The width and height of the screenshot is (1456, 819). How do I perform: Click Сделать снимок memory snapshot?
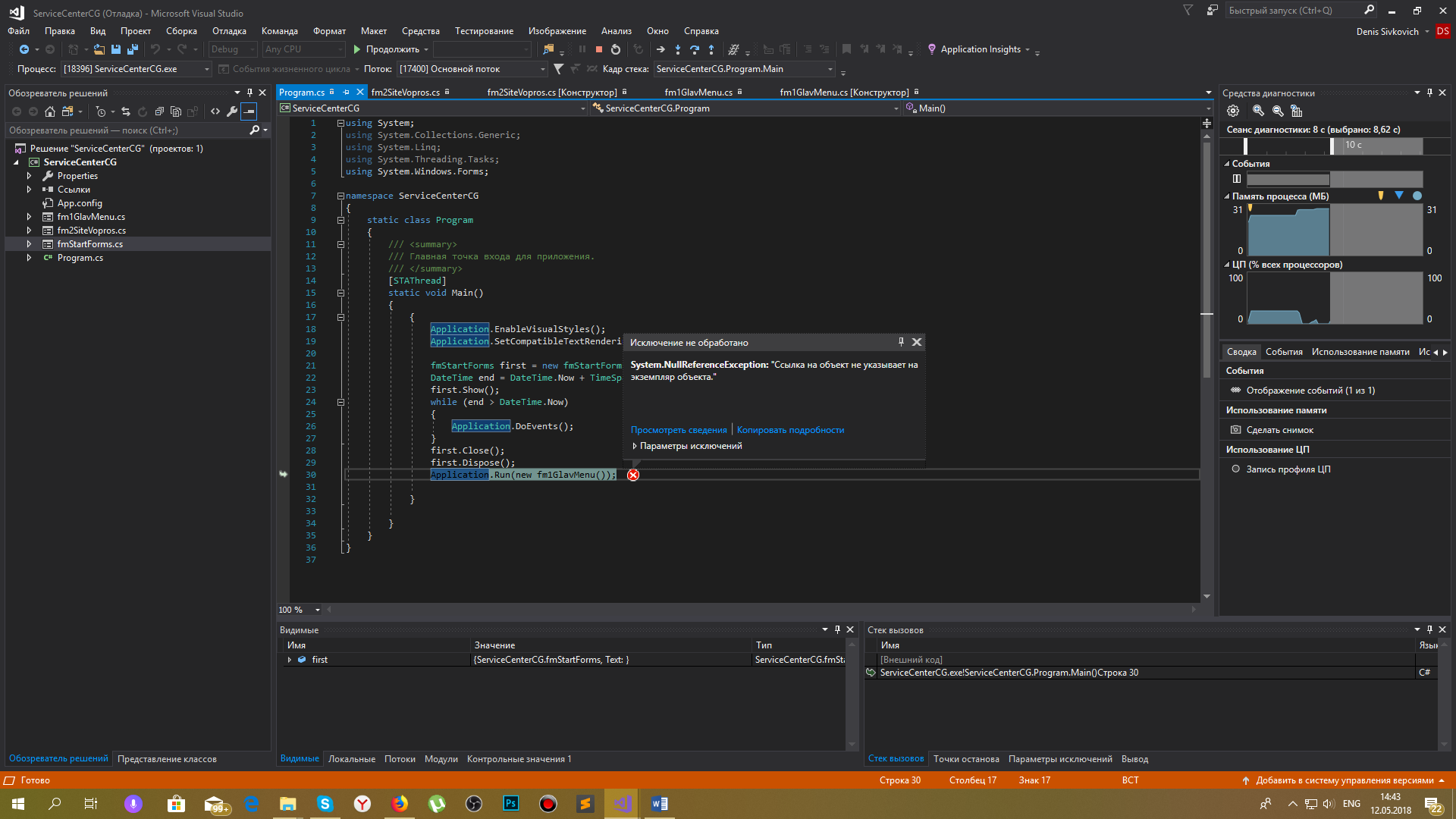[x=1272, y=430]
